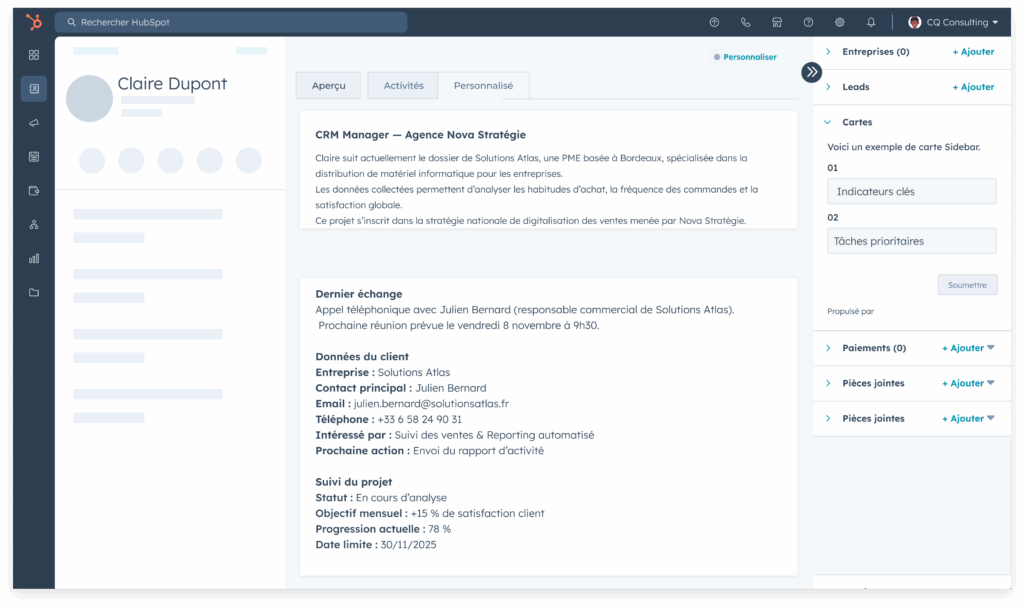
Task: Collapse the Cartes section
Action: [828, 122]
